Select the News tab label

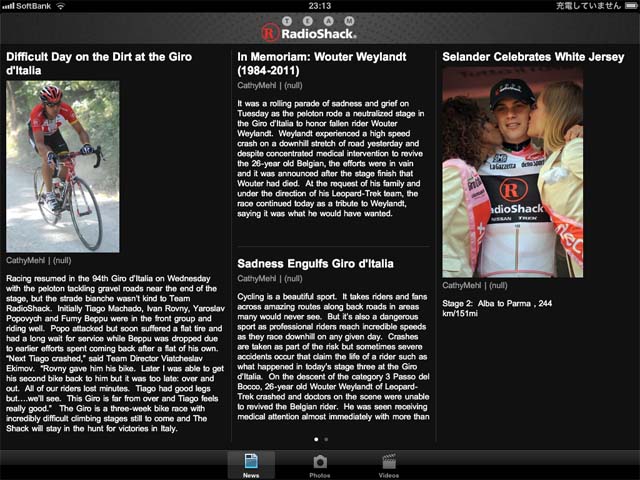[x=251, y=475]
